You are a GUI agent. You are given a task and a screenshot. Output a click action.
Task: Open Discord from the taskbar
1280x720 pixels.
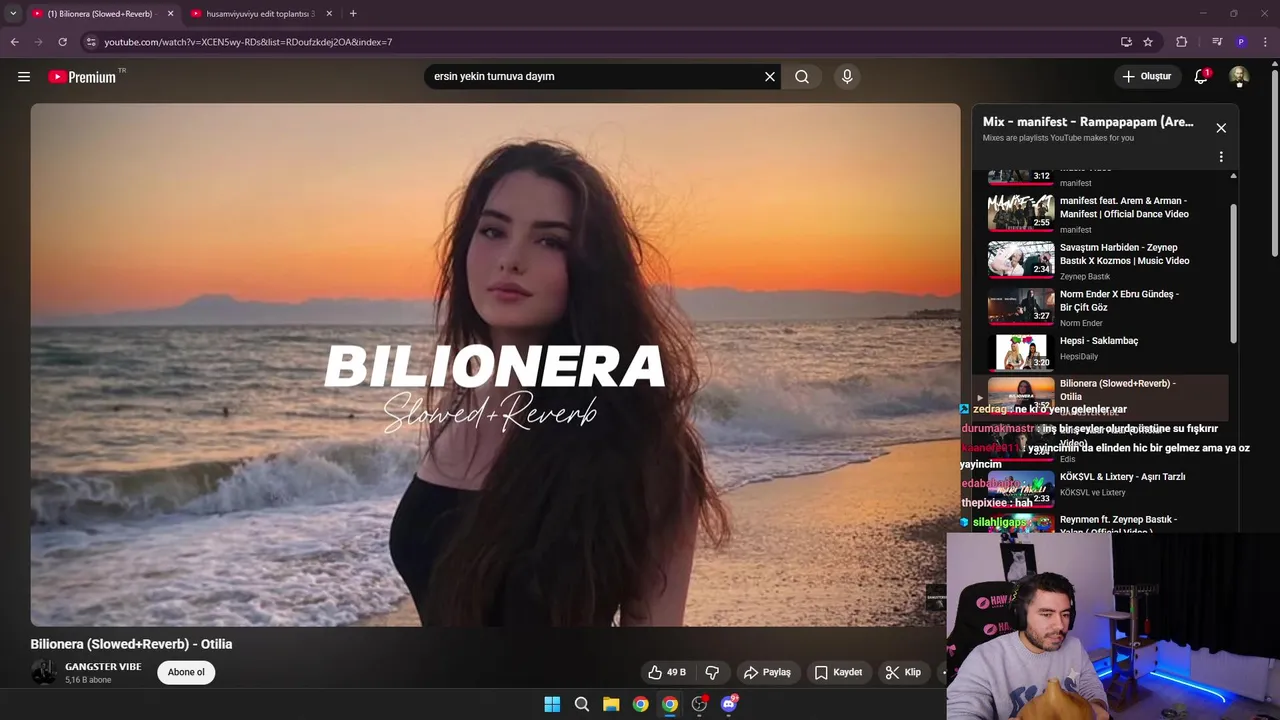click(x=729, y=704)
